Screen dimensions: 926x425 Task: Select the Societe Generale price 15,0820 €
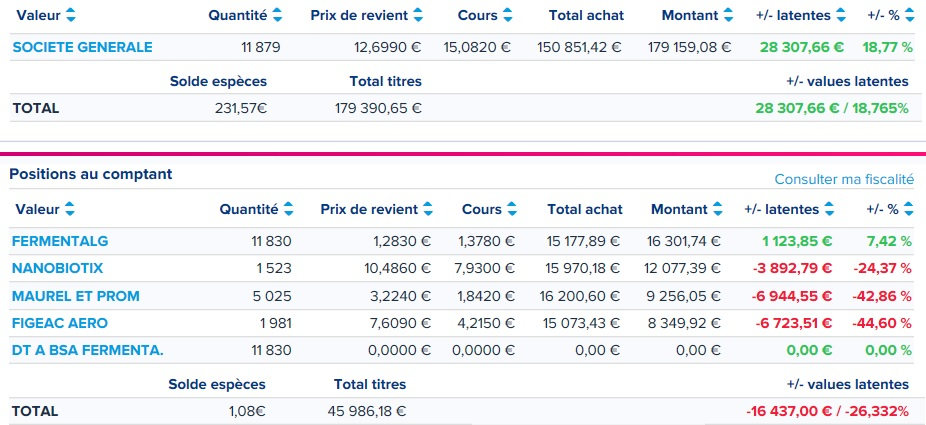(x=477, y=47)
